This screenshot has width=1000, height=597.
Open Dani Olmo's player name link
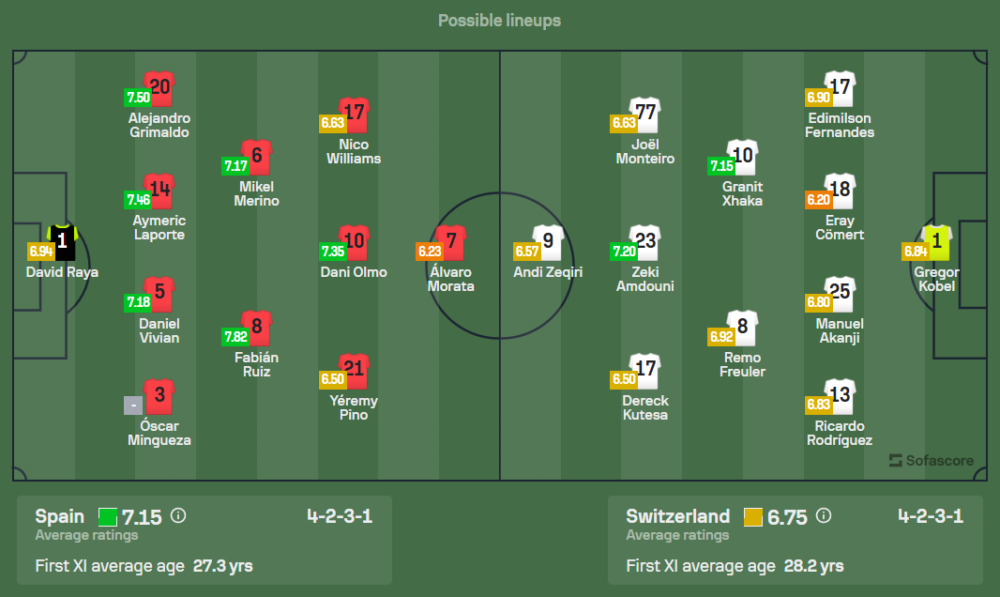pos(353,272)
